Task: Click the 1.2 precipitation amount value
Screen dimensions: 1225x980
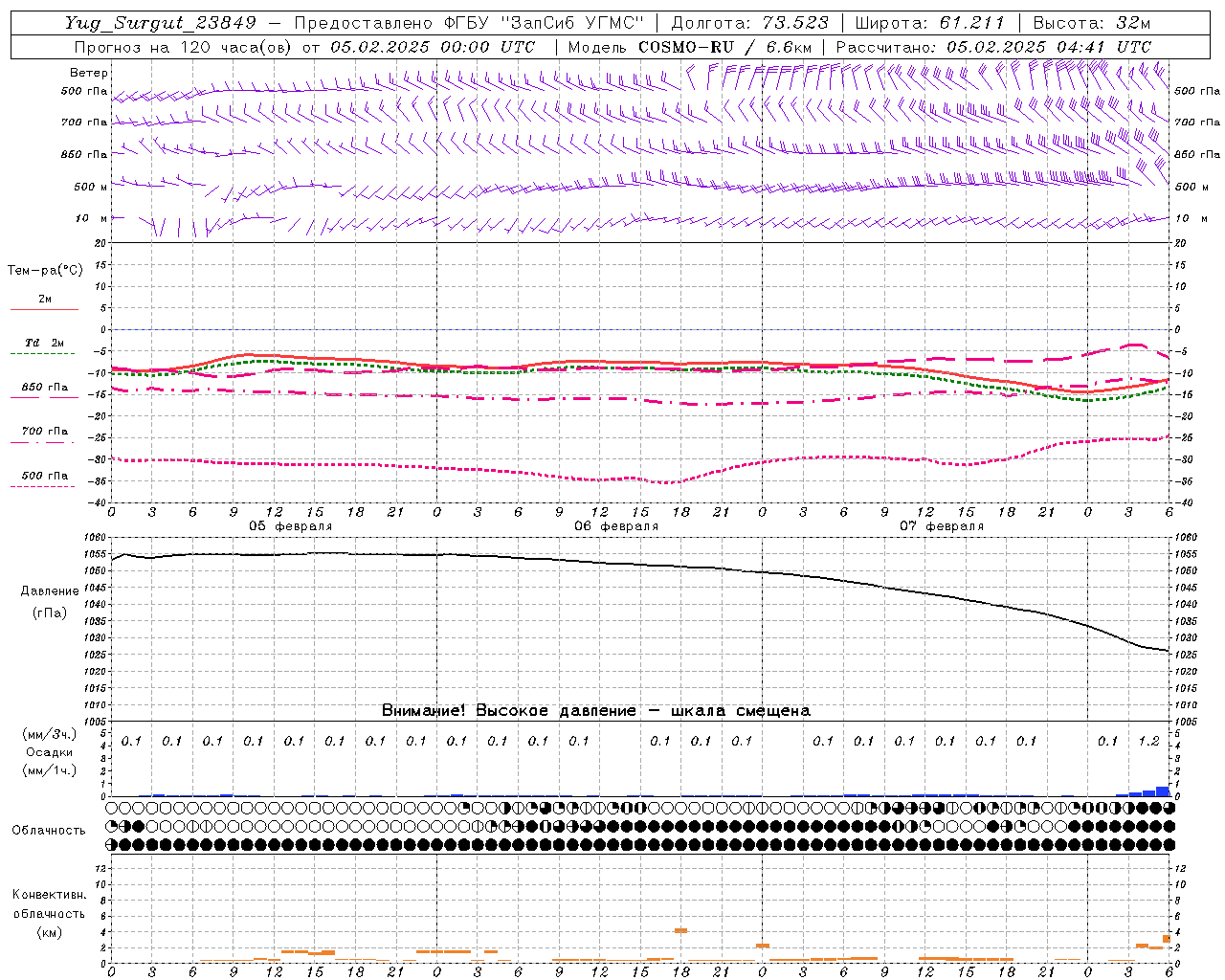Action: tap(1148, 742)
